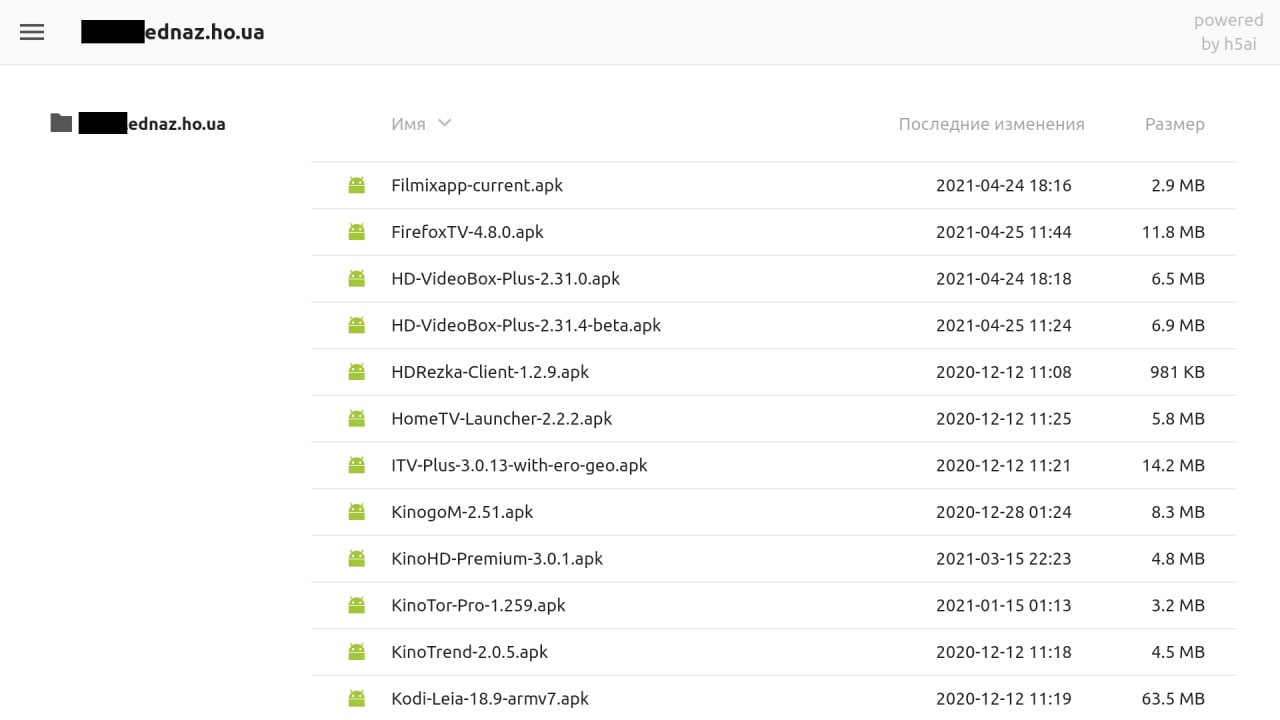Image resolution: width=1280 pixels, height=720 pixels.
Task: Click date 2021-01-15 01:13
Action: click(1003, 605)
